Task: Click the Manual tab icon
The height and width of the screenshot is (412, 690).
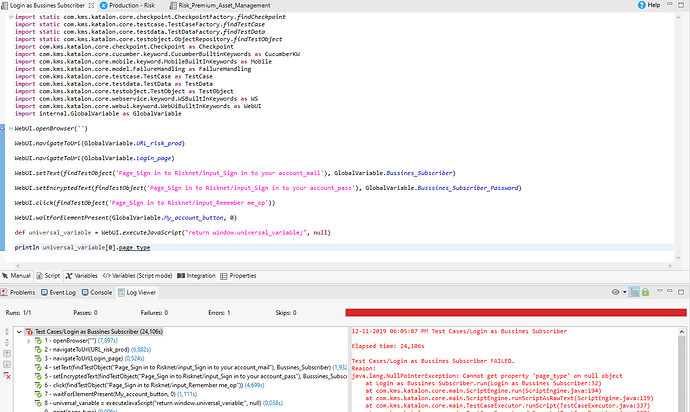Action: coord(5,276)
